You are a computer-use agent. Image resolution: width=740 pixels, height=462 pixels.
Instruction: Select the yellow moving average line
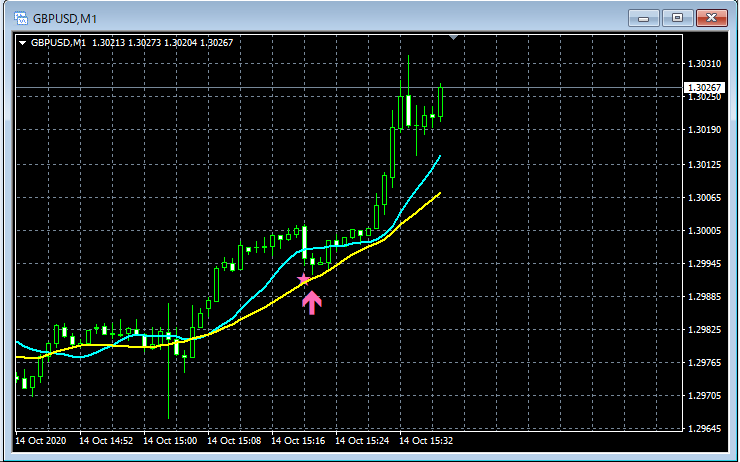tap(264, 307)
